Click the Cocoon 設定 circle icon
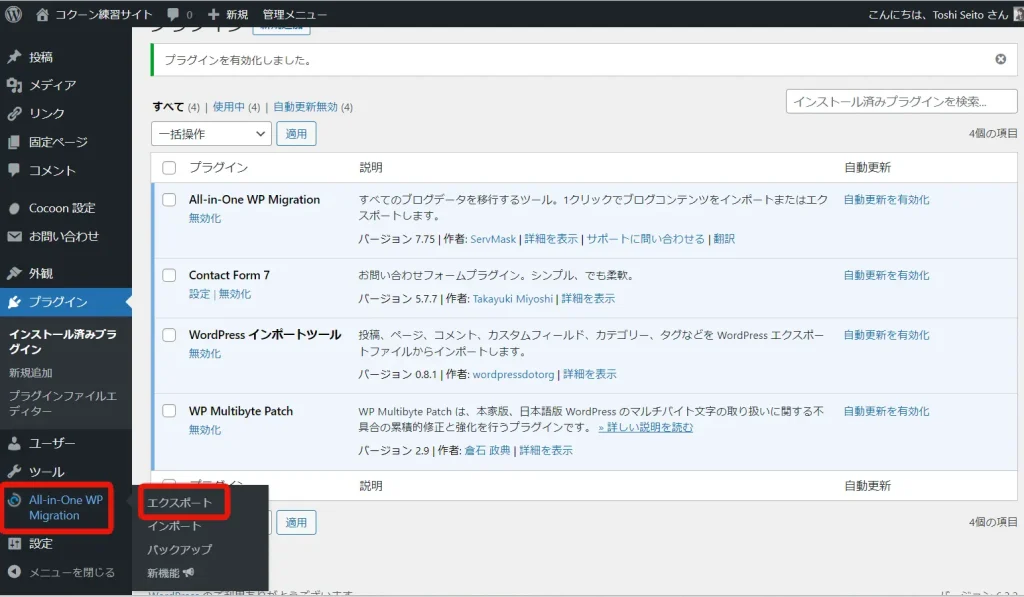This screenshot has height=597, width=1024. click(x=14, y=208)
